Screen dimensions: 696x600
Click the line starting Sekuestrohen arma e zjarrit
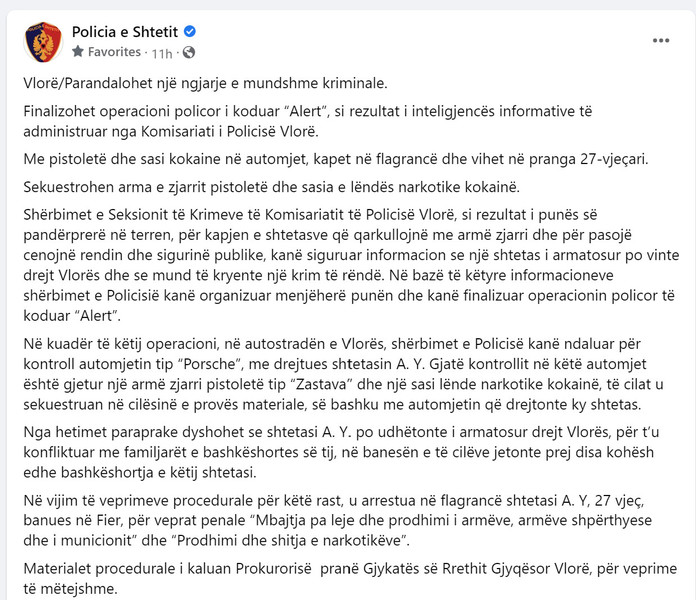(x=271, y=187)
